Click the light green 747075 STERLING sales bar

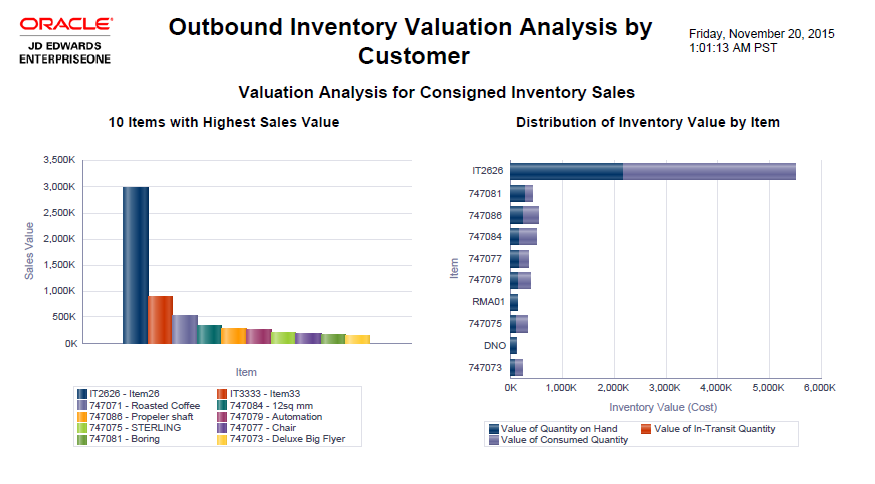pyautogui.click(x=283, y=338)
